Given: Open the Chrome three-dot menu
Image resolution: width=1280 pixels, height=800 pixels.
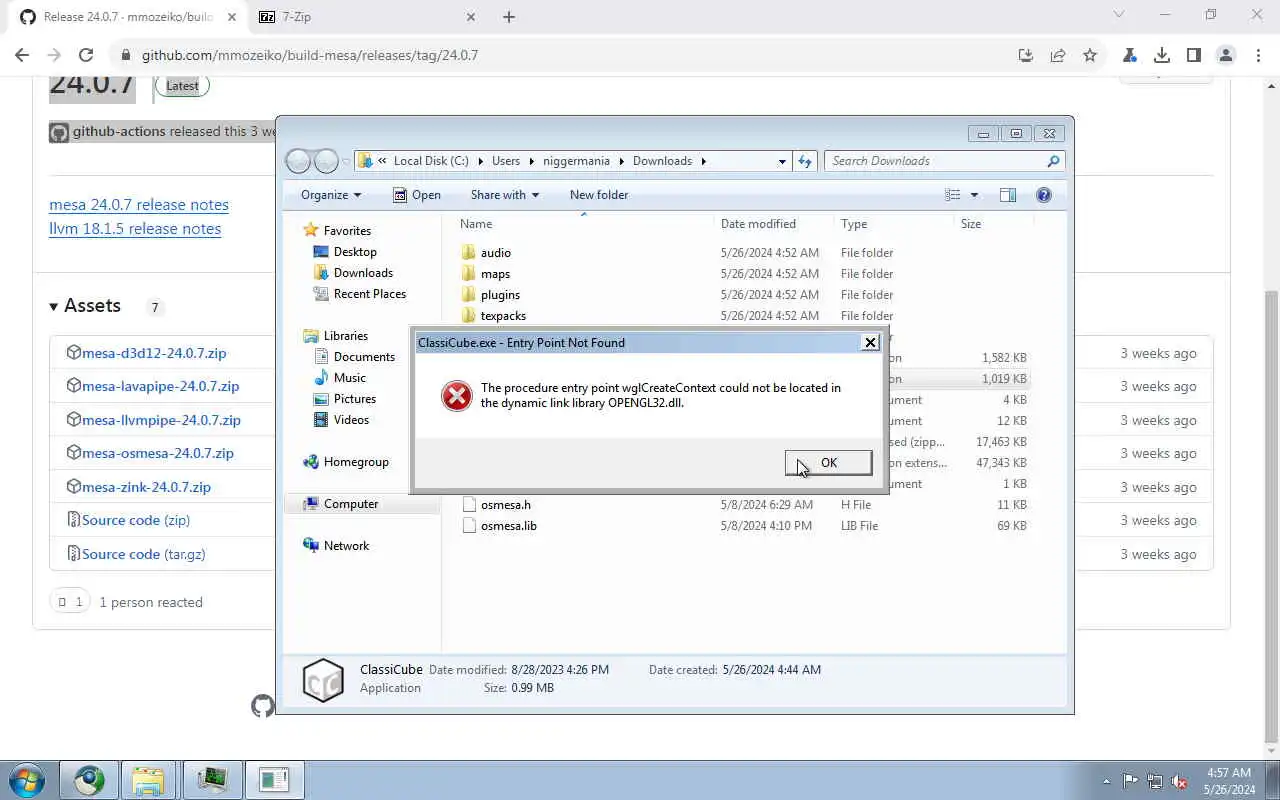Looking at the screenshot, I should coord(1257,55).
